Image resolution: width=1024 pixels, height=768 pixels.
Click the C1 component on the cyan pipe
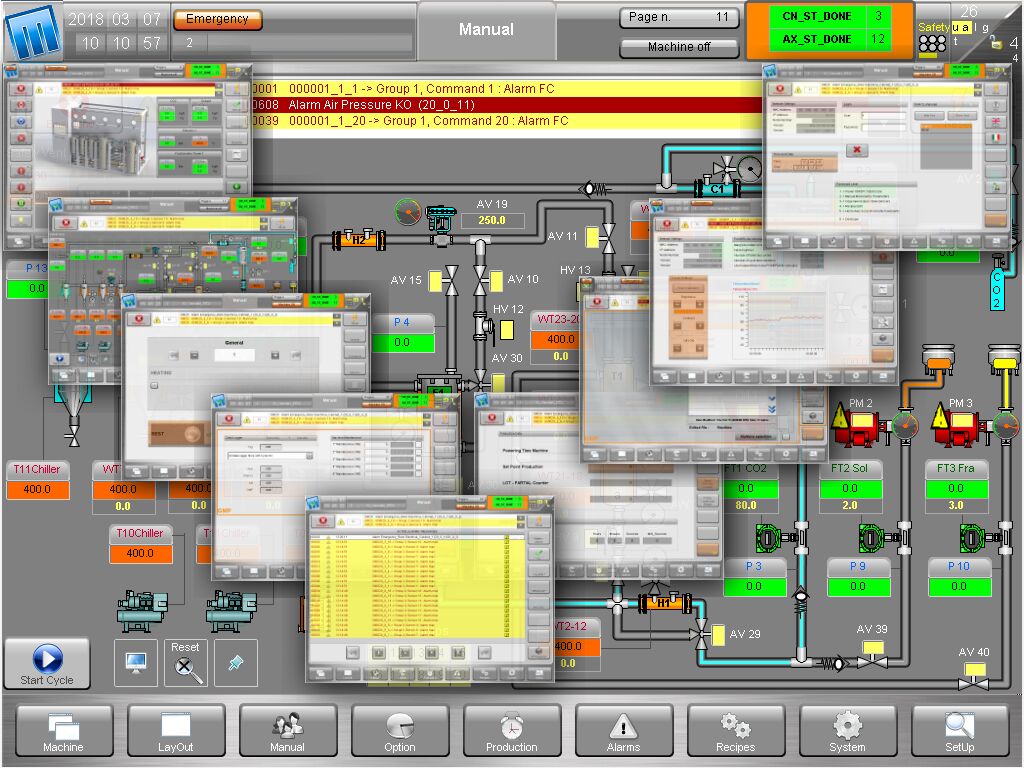(x=717, y=189)
